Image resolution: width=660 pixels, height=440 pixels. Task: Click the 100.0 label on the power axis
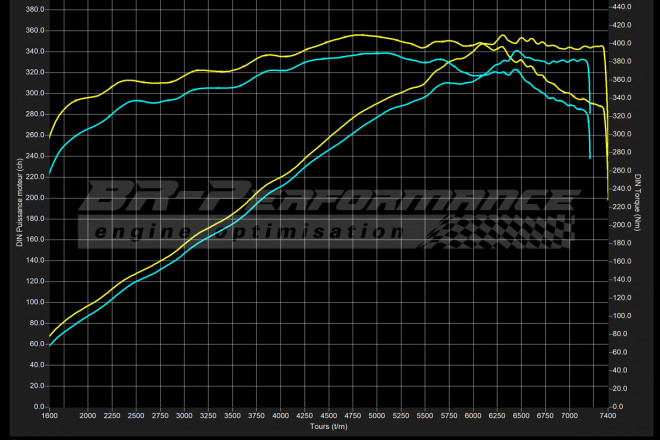pos(34,302)
